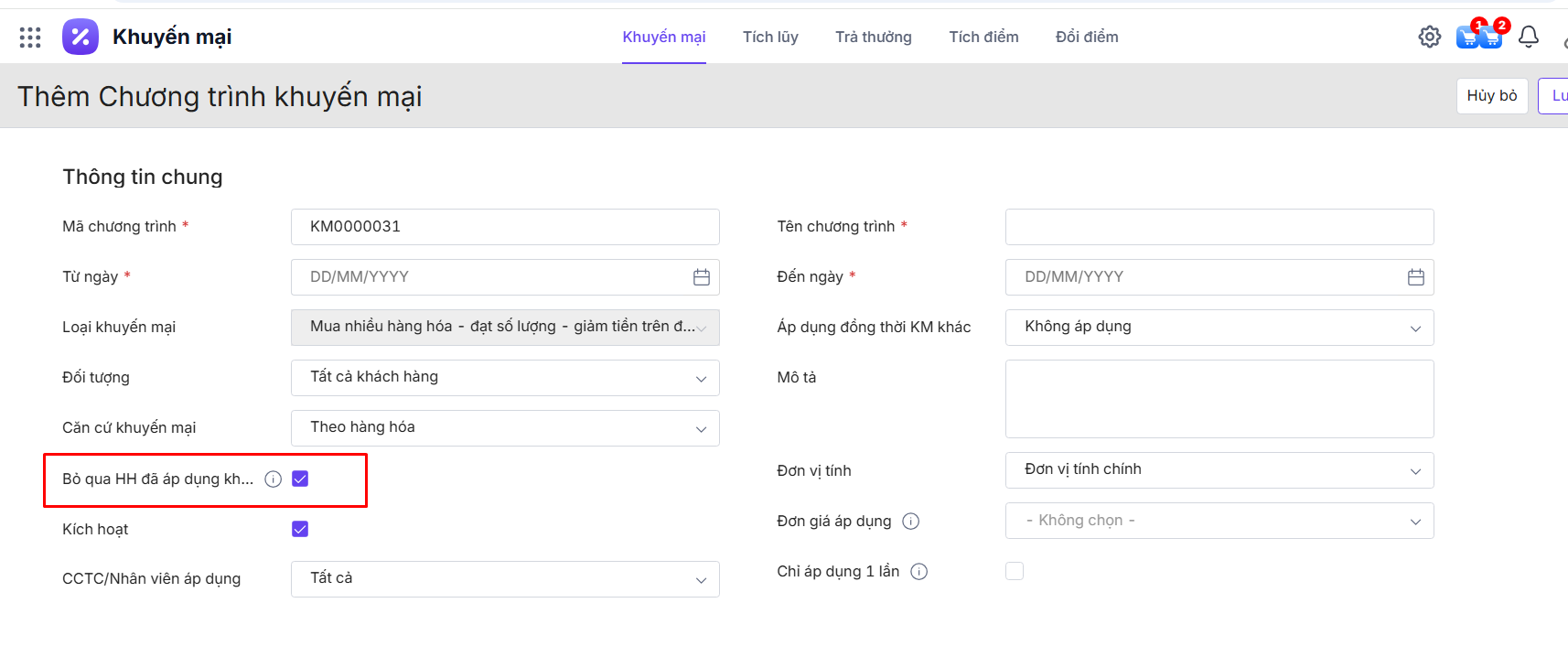Open the app launcher grid icon
Viewport: 1568px width, 646px height.
click(x=30, y=37)
